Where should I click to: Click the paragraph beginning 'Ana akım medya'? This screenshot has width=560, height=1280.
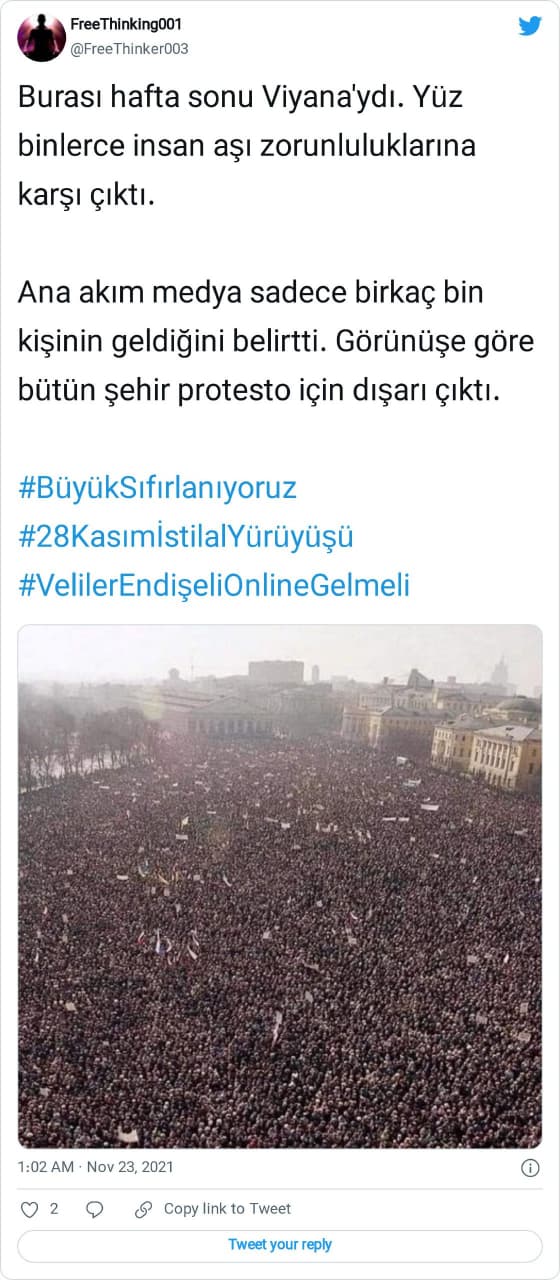(x=276, y=341)
